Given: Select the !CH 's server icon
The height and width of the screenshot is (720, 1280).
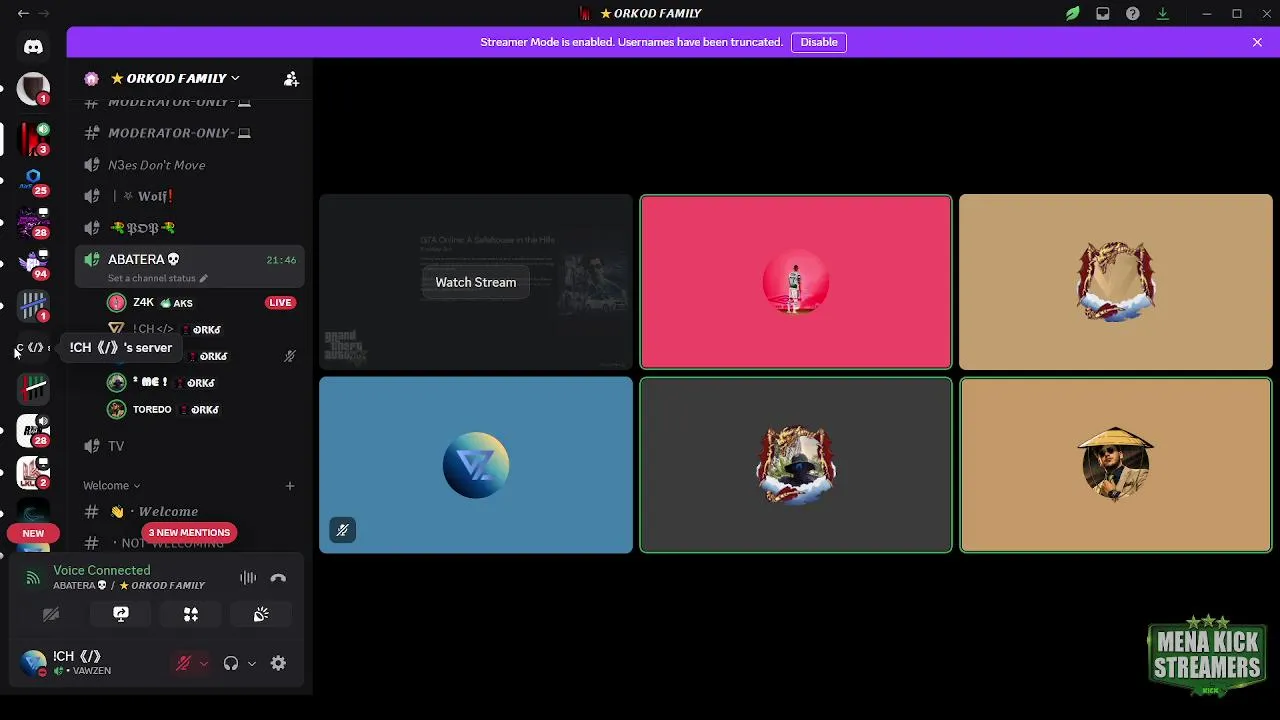Looking at the screenshot, I should (33, 348).
